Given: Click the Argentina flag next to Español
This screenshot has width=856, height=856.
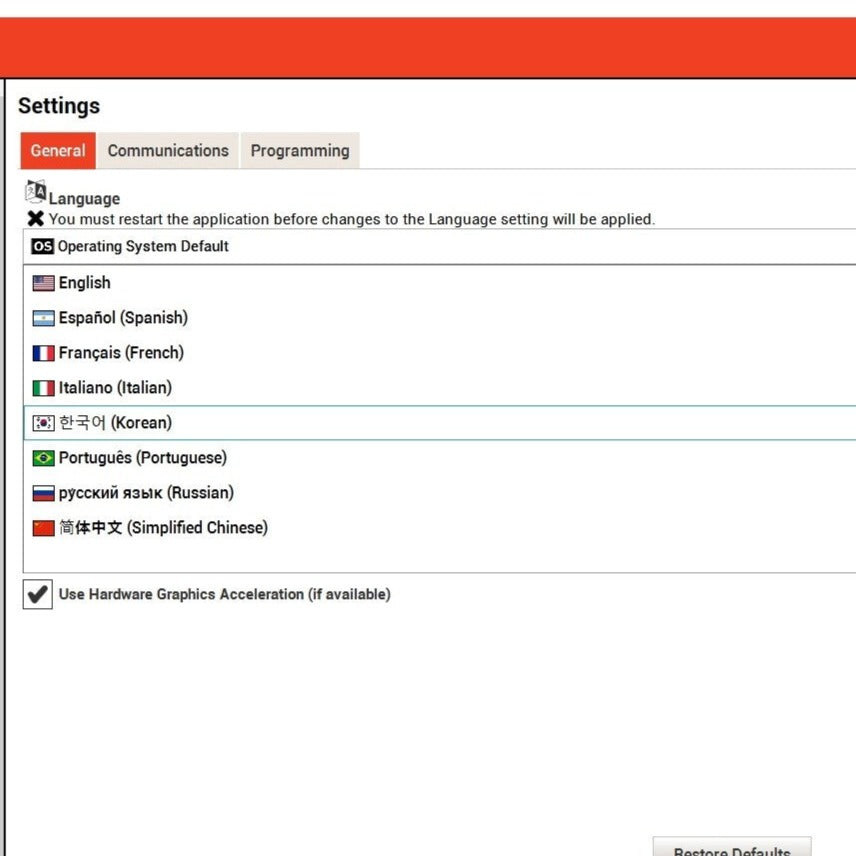Looking at the screenshot, I should [x=43, y=318].
